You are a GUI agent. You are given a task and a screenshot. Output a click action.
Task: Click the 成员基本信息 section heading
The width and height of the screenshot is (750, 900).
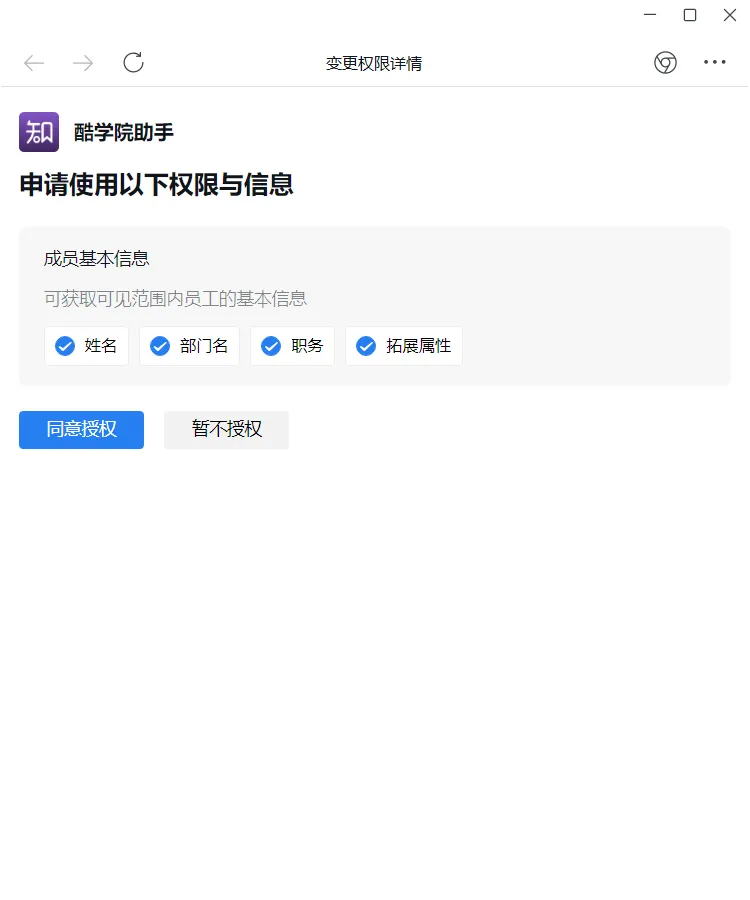[96, 259]
